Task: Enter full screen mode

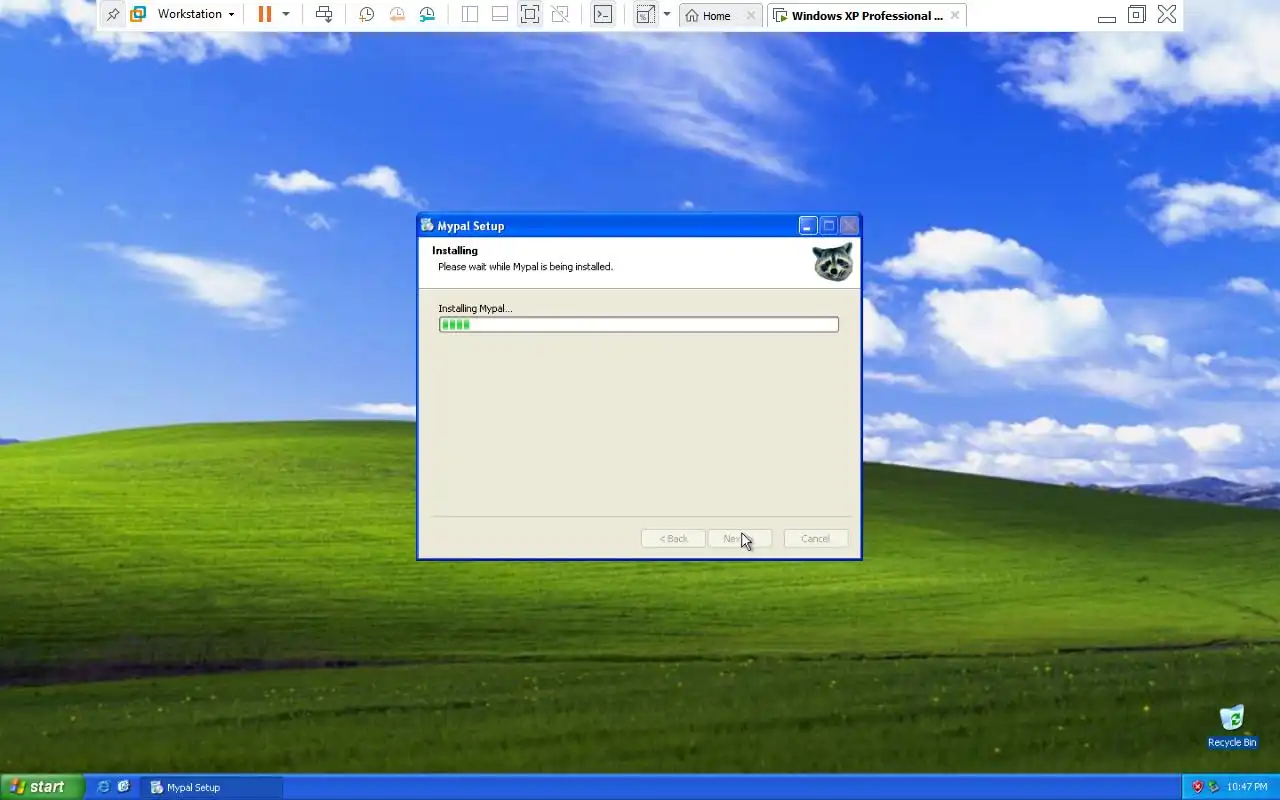Action: click(529, 15)
